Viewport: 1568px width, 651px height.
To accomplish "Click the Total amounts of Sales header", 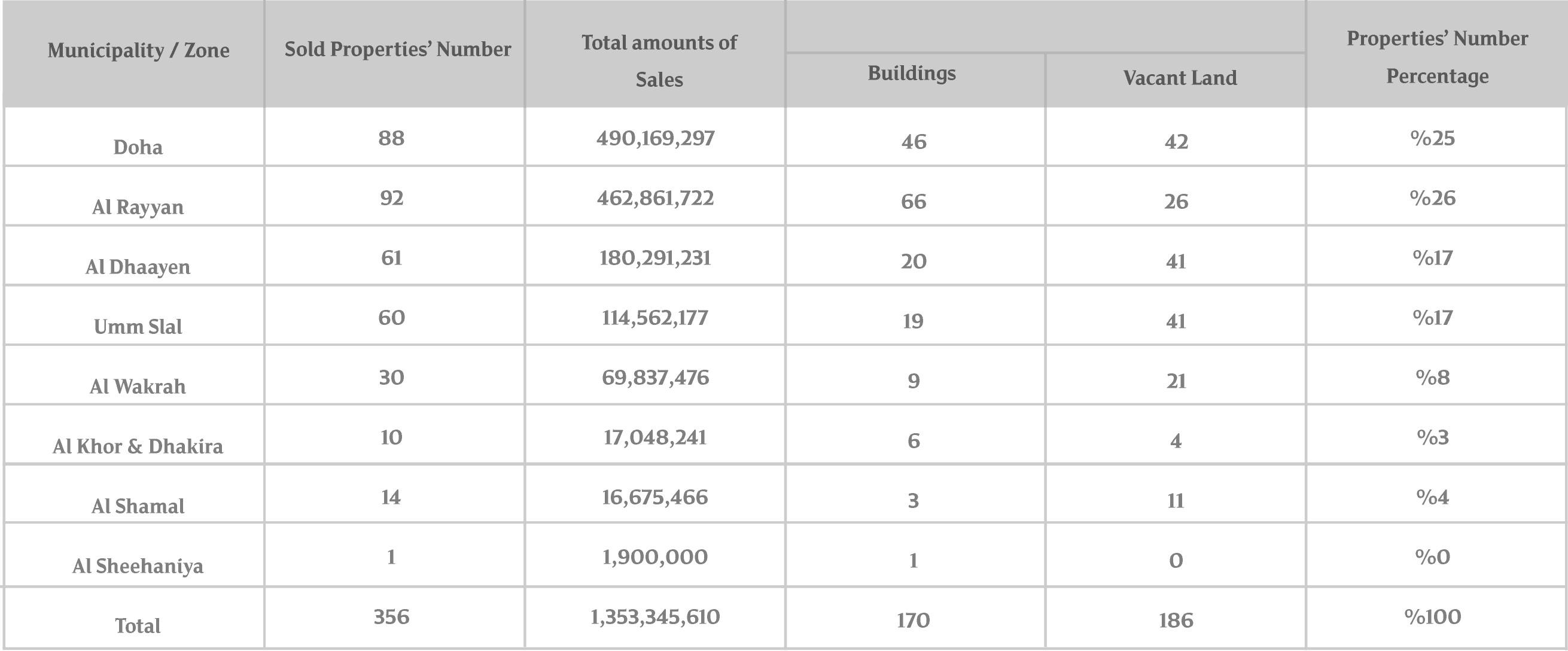I will 659,60.
